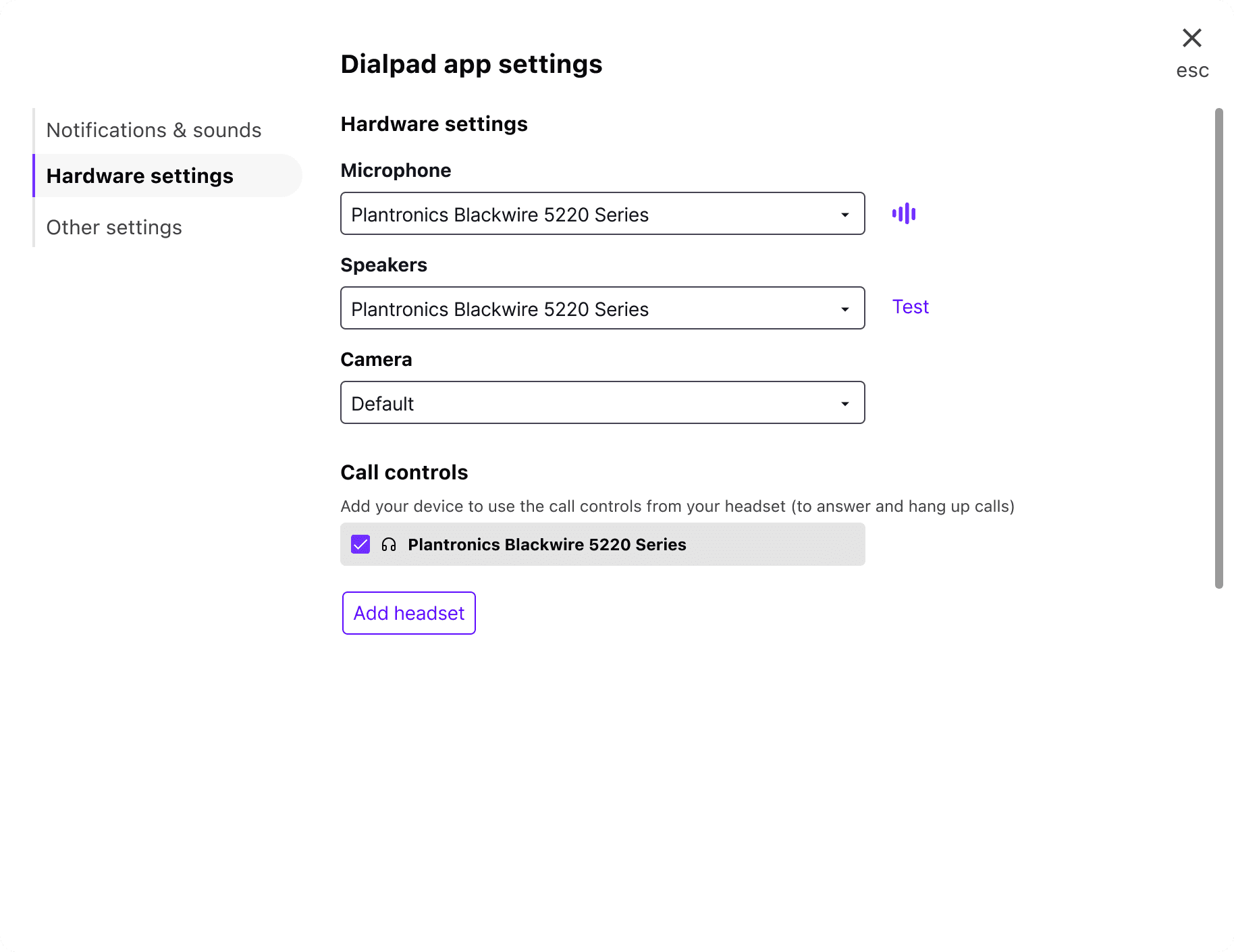Click the Camera field label
This screenshot has height=952, width=1234.
[x=376, y=360]
